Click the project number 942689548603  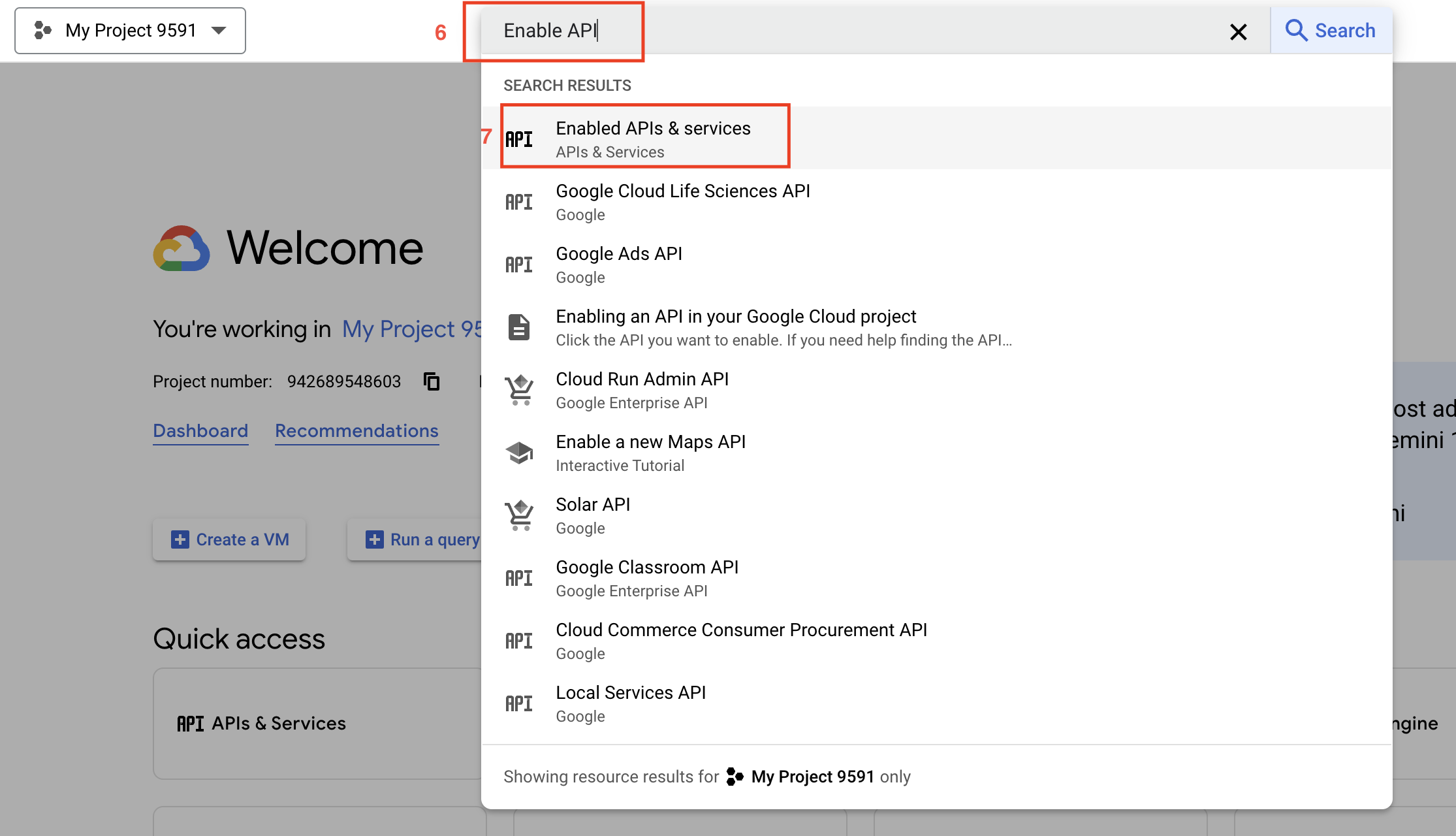pyautogui.click(x=344, y=381)
